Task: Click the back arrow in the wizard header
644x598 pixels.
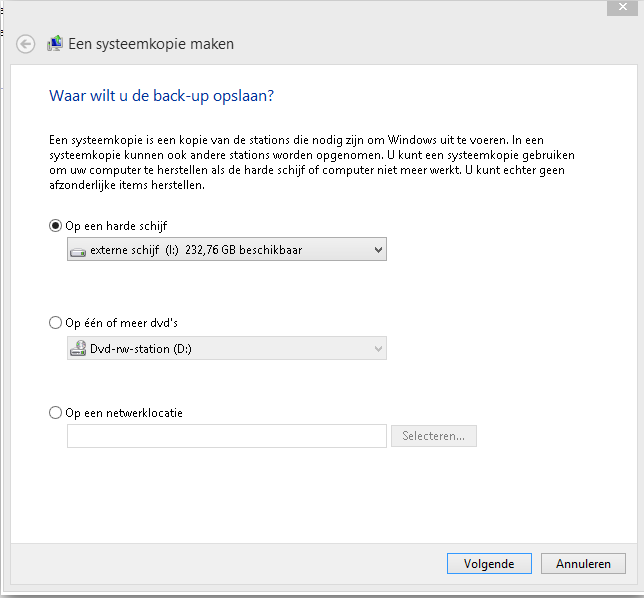Action: [26, 44]
